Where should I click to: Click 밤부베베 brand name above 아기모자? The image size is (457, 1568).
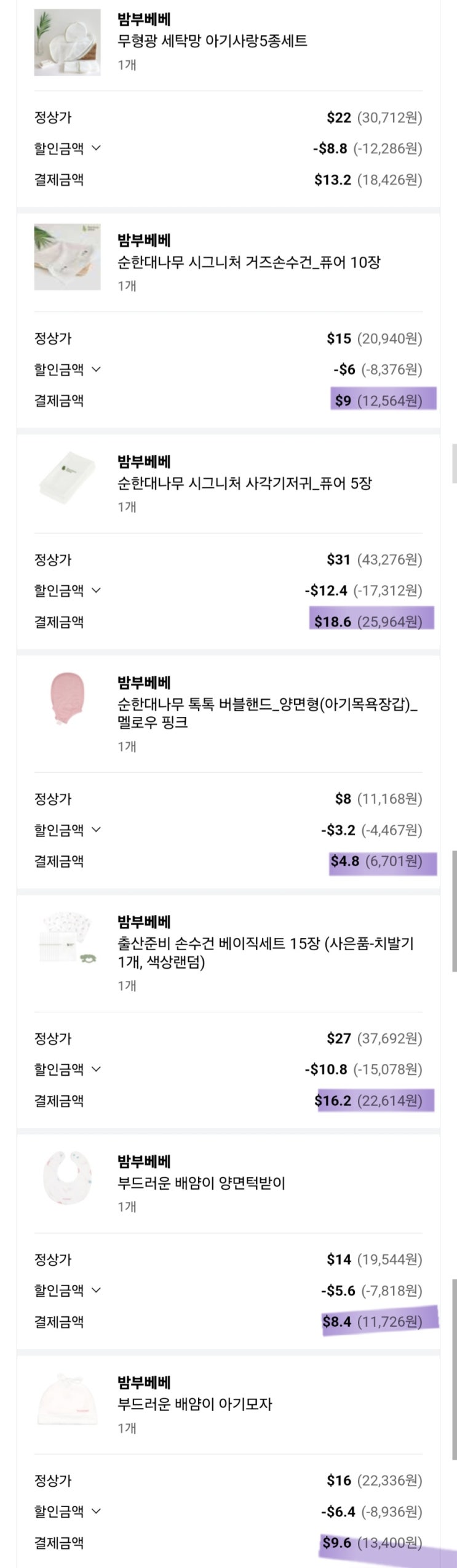(x=144, y=1382)
